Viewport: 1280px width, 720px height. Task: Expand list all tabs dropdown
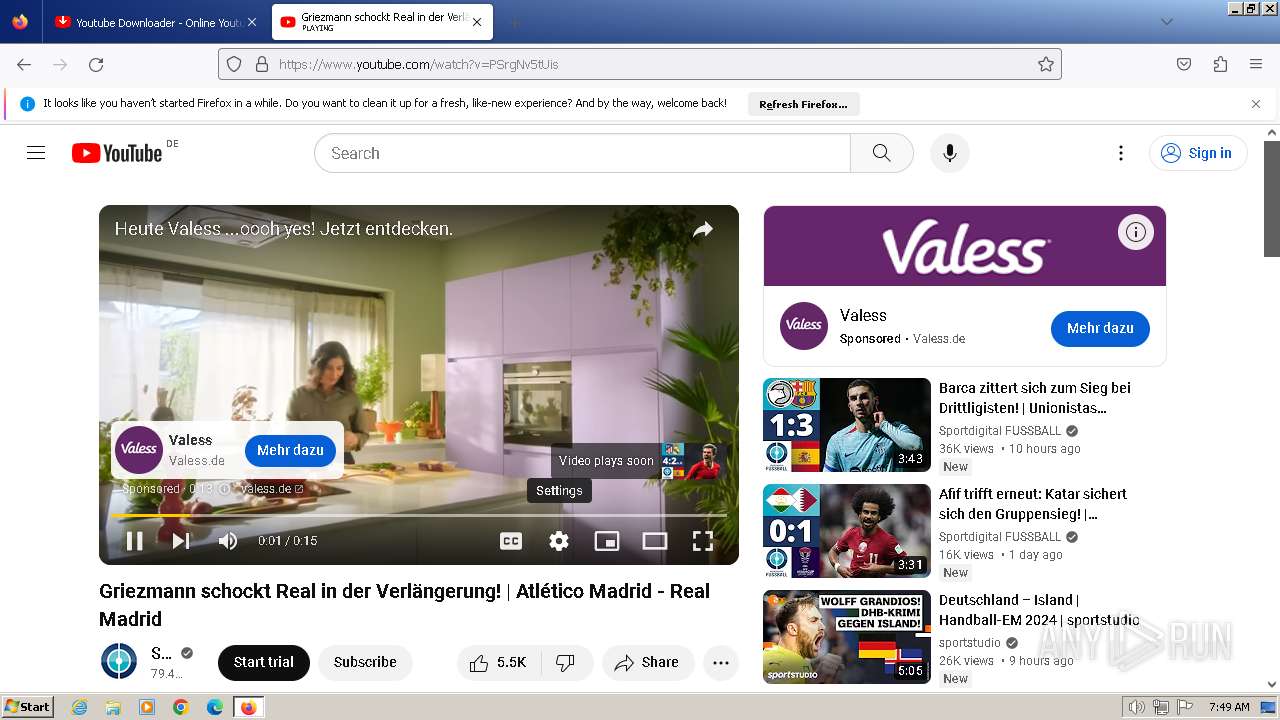1167,22
